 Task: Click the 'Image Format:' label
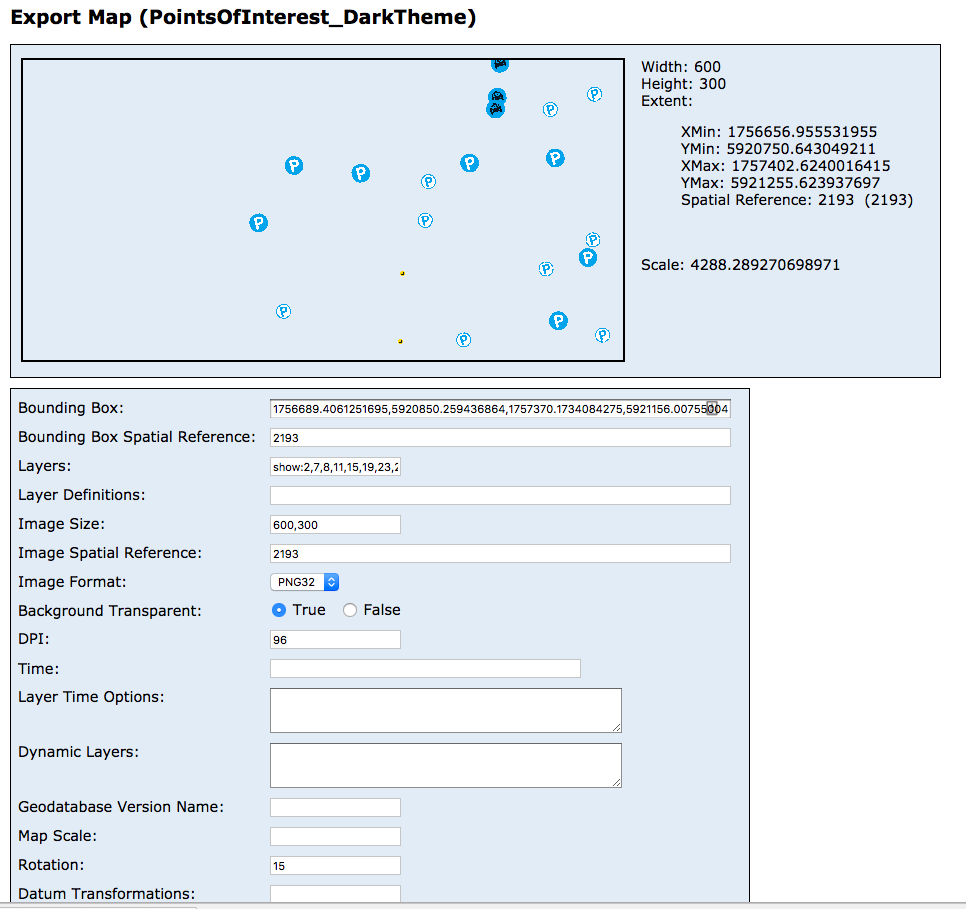click(x=72, y=582)
